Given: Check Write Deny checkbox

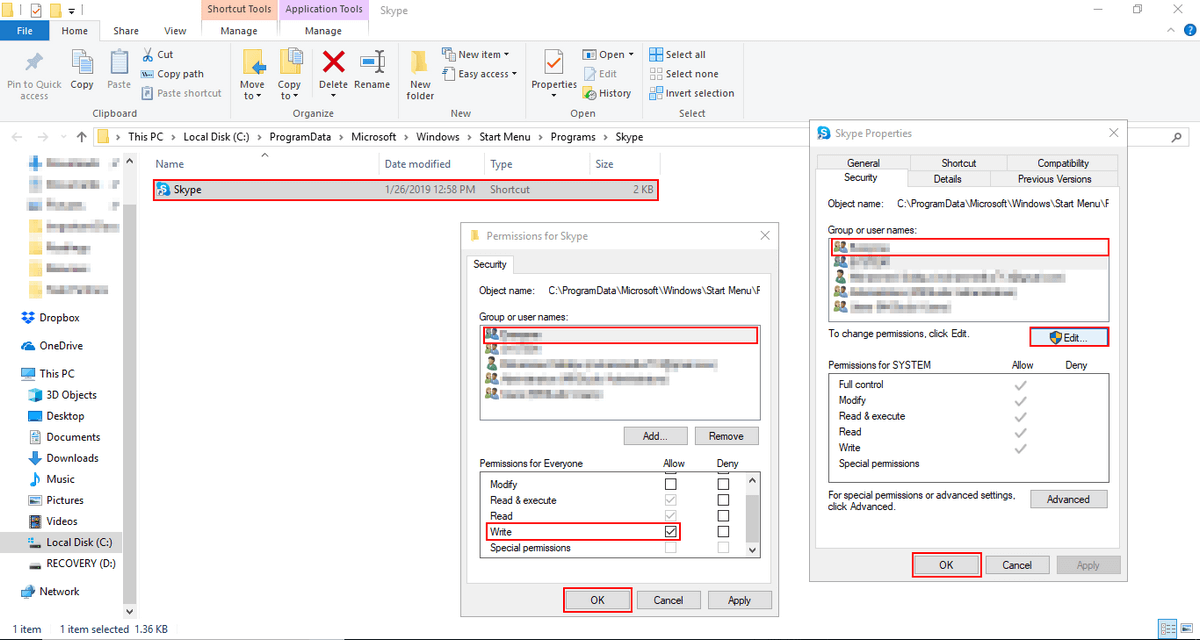Looking at the screenshot, I should [723, 532].
